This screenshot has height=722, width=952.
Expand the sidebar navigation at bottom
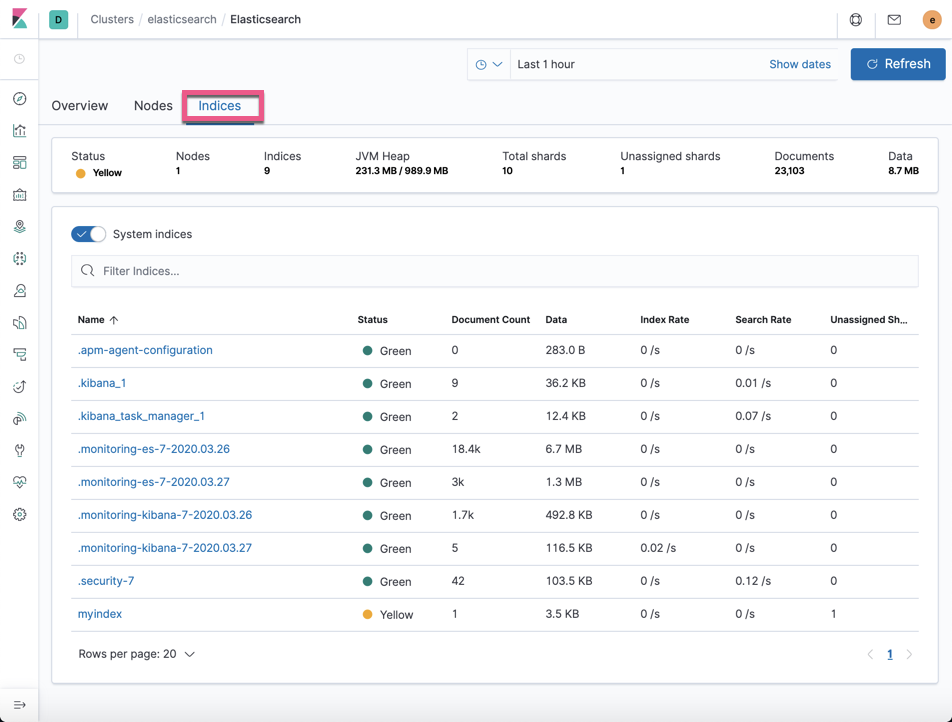tap(19, 705)
